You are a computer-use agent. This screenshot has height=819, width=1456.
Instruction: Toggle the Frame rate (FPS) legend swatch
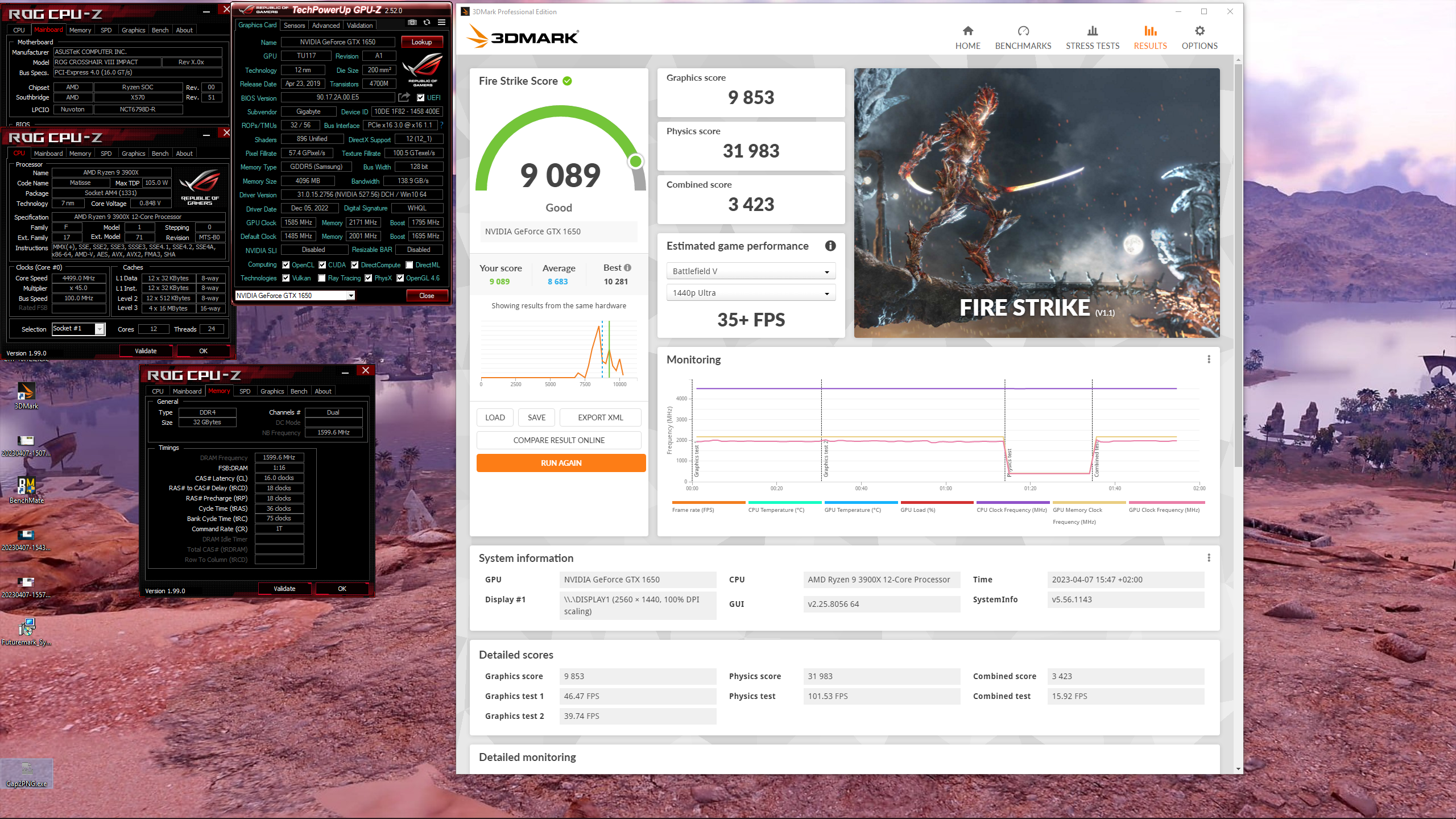coord(708,503)
